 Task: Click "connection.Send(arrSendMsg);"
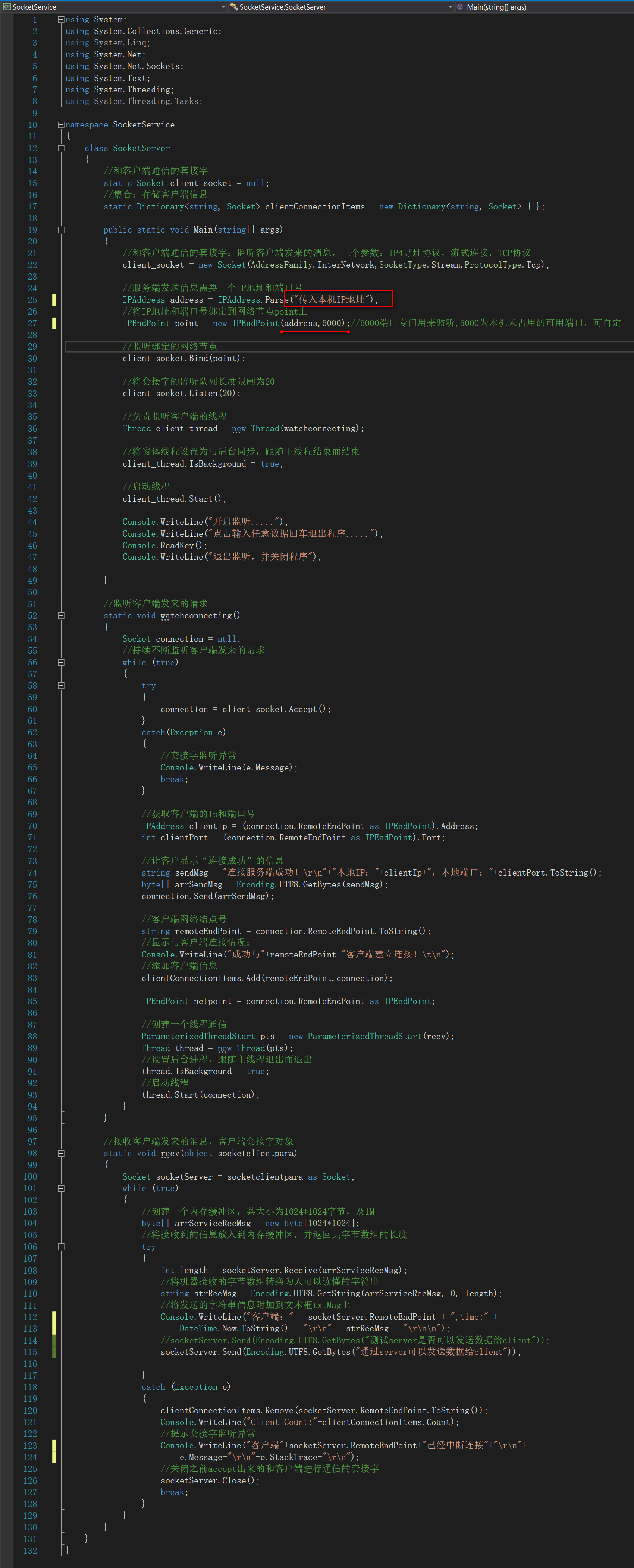(x=208, y=896)
